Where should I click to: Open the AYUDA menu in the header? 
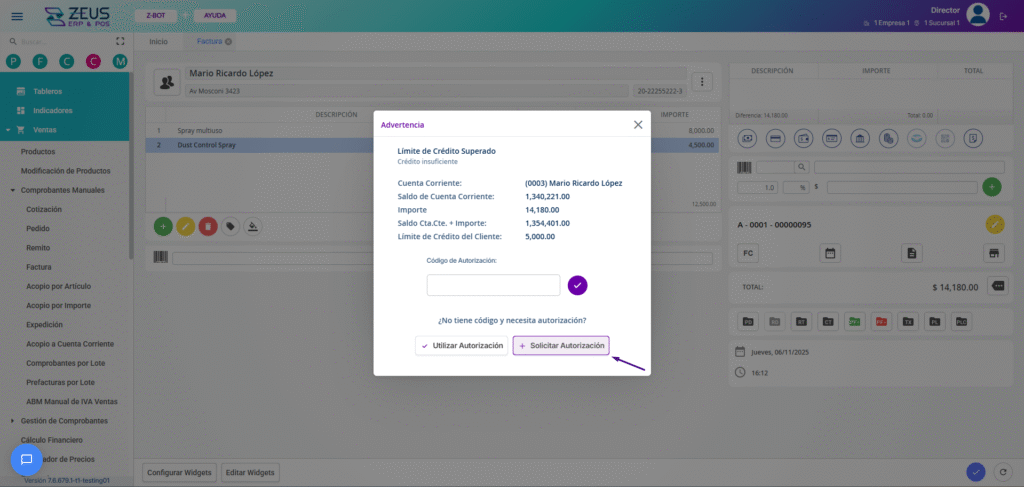coord(214,16)
